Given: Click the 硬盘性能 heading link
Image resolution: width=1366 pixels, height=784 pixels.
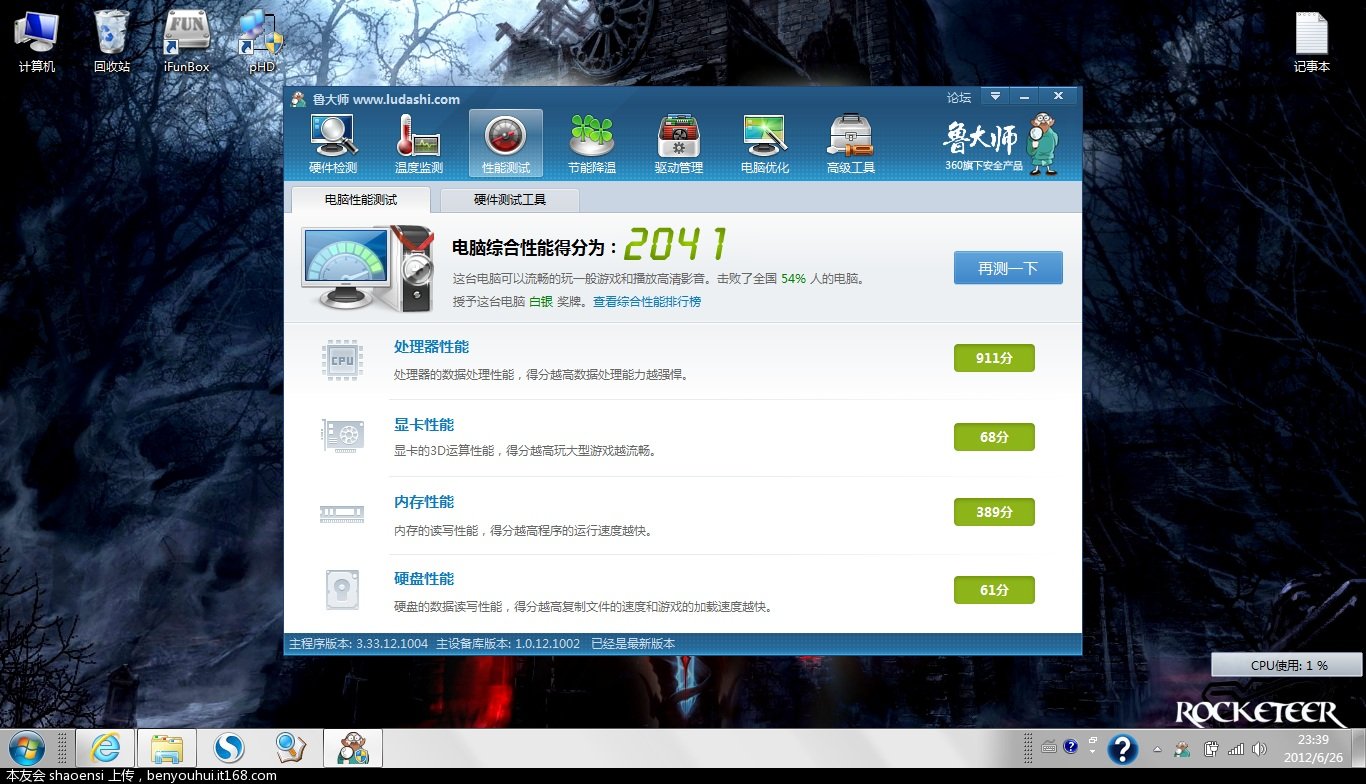Looking at the screenshot, I should tap(424, 579).
